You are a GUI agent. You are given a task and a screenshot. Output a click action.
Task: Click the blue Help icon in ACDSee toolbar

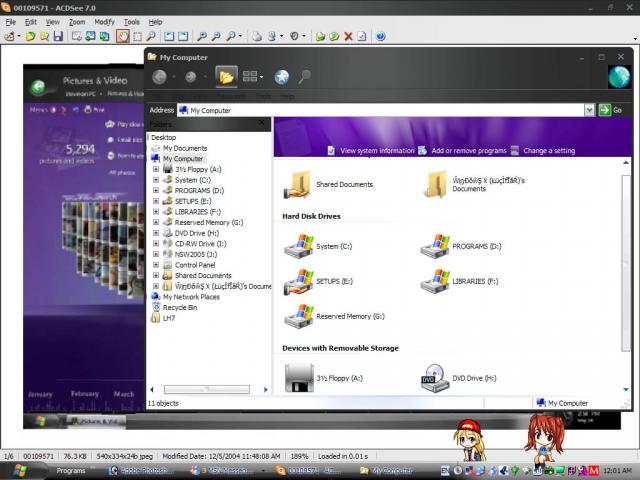pos(380,36)
